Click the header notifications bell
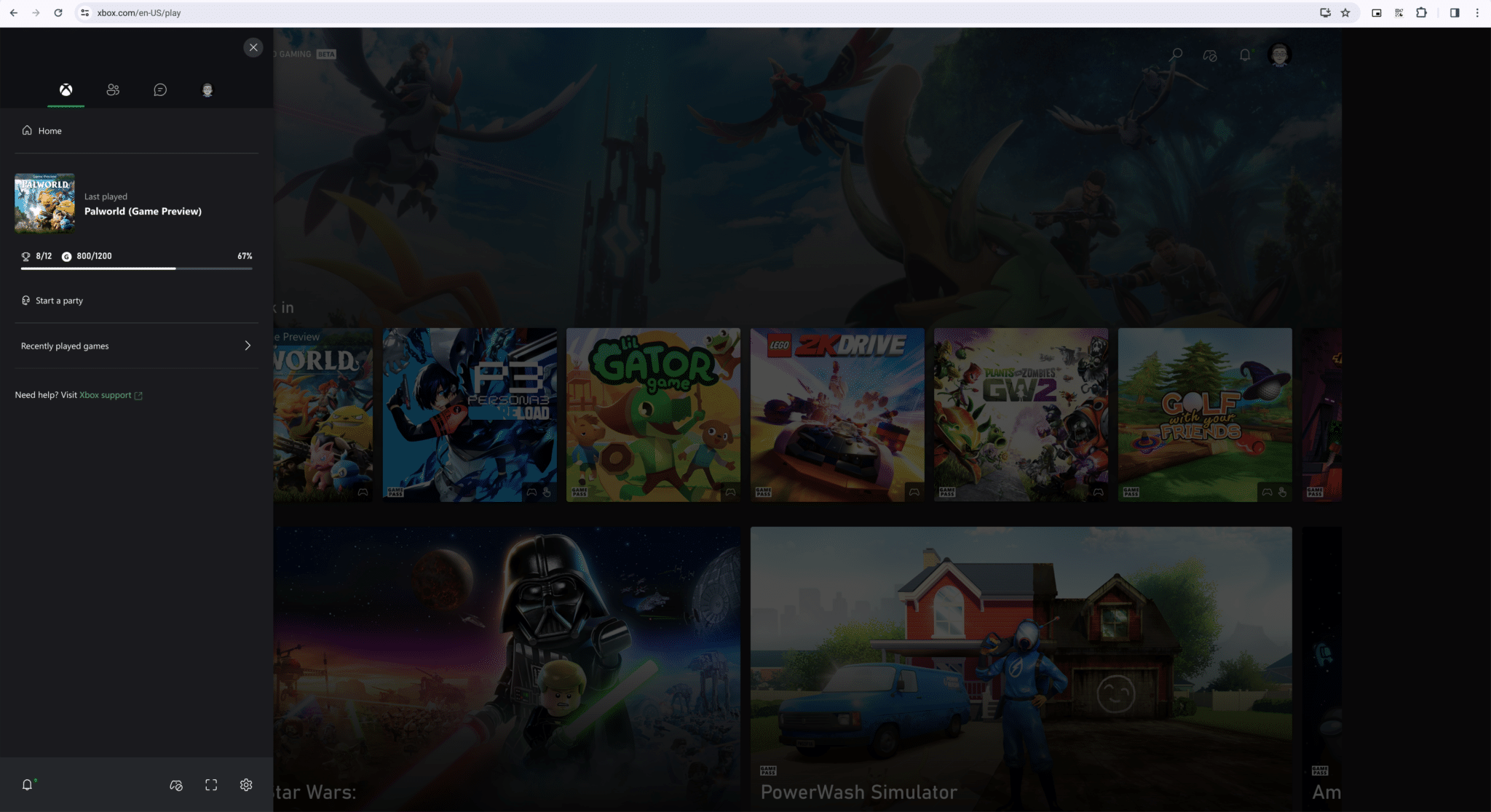Image resolution: width=1491 pixels, height=812 pixels. (1245, 55)
